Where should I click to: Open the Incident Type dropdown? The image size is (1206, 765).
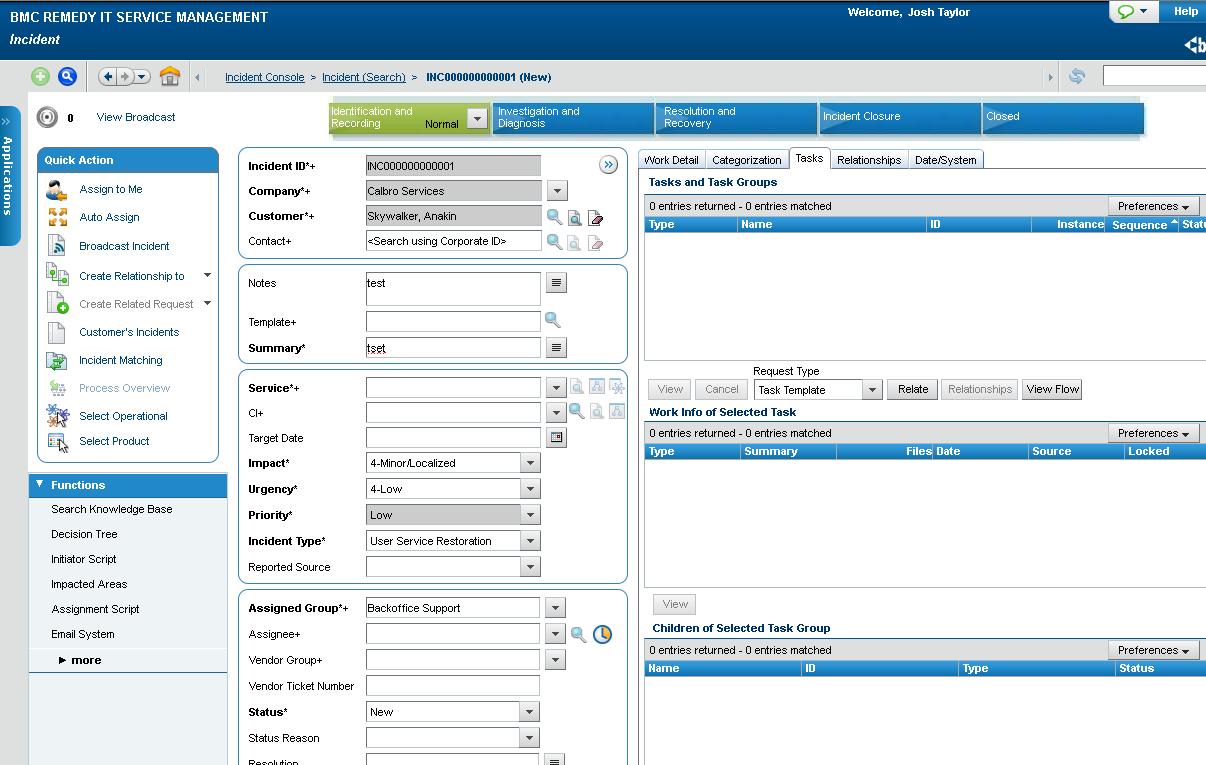point(530,541)
